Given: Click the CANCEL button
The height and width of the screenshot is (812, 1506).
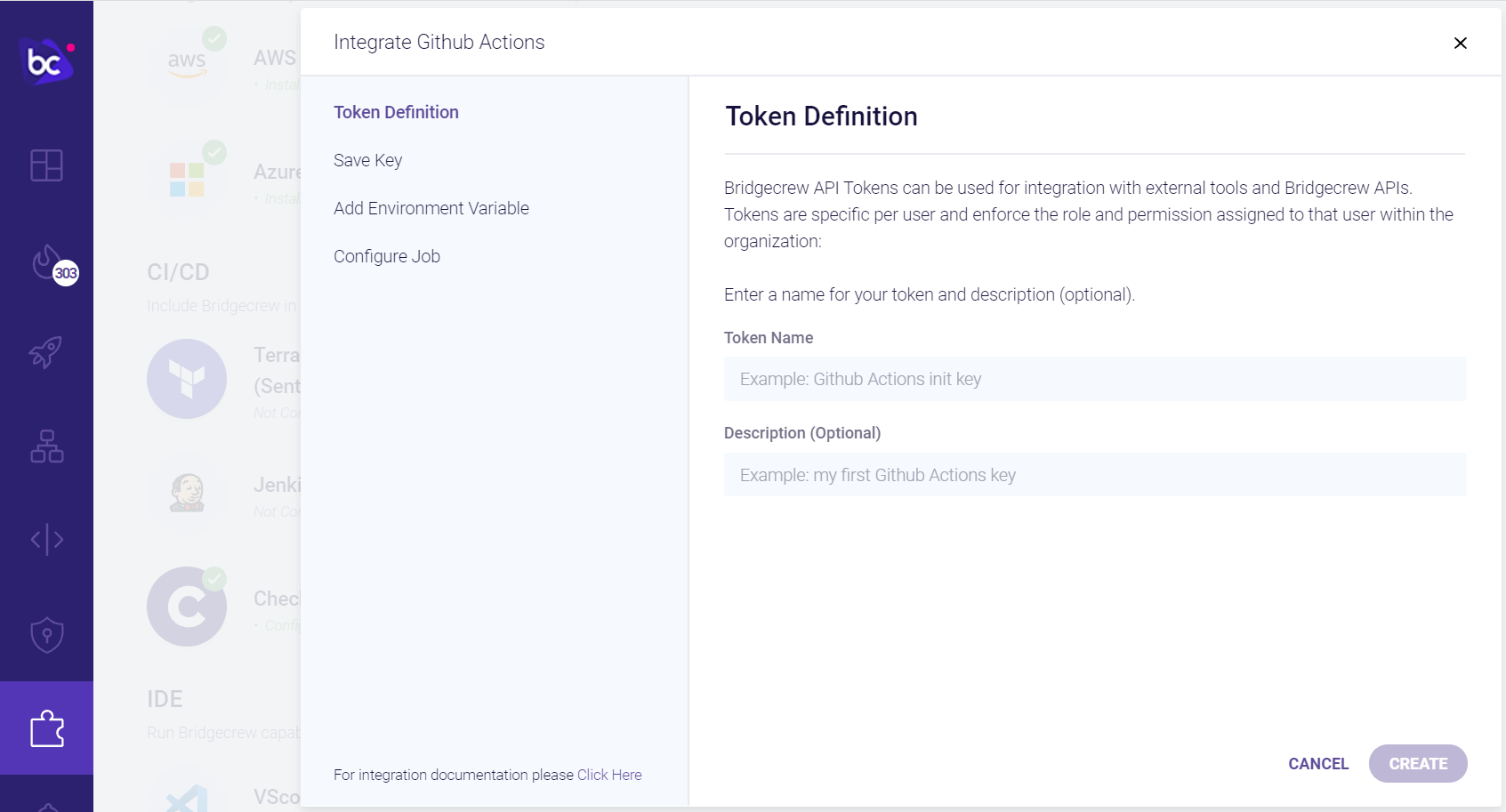Looking at the screenshot, I should pyautogui.click(x=1318, y=763).
